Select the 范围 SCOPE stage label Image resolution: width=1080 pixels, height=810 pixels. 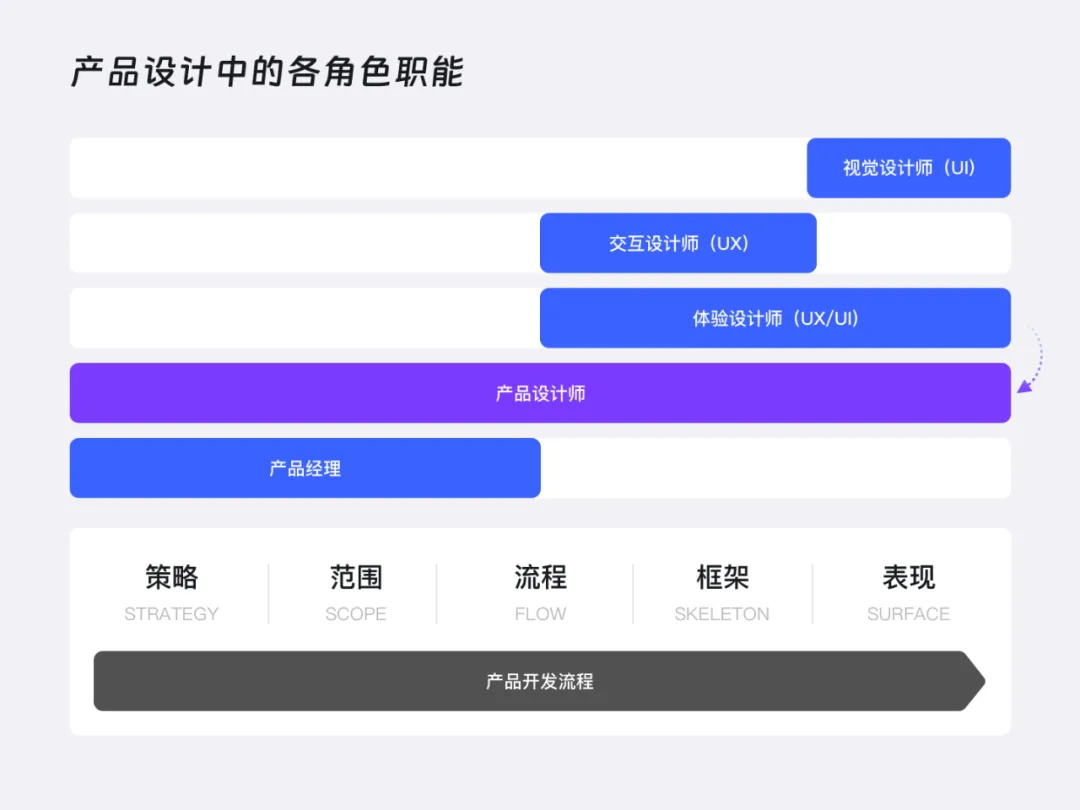coord(356,592)
